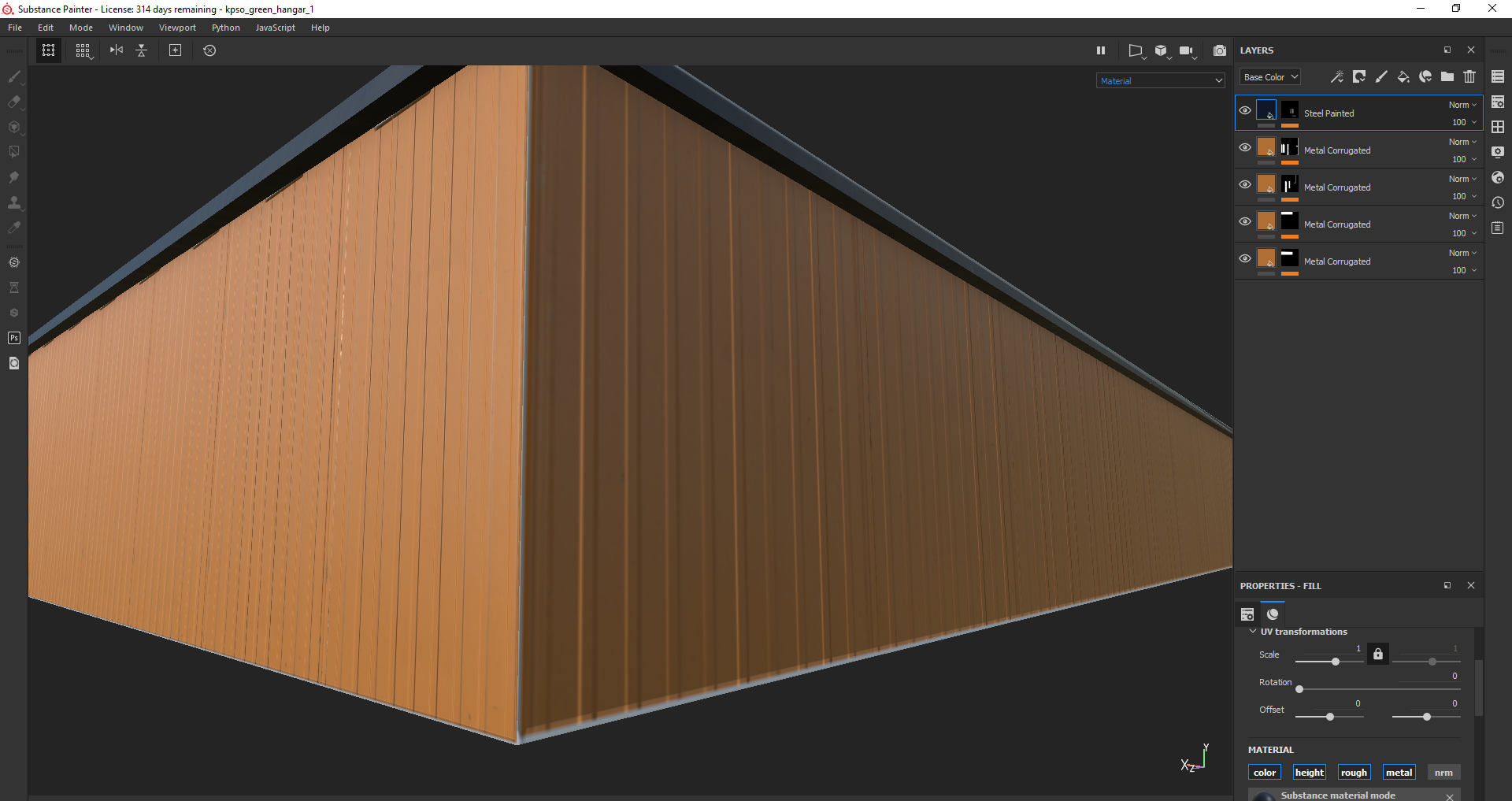Open the Python menu
The image size is (1512, 801).
(225, 28)
